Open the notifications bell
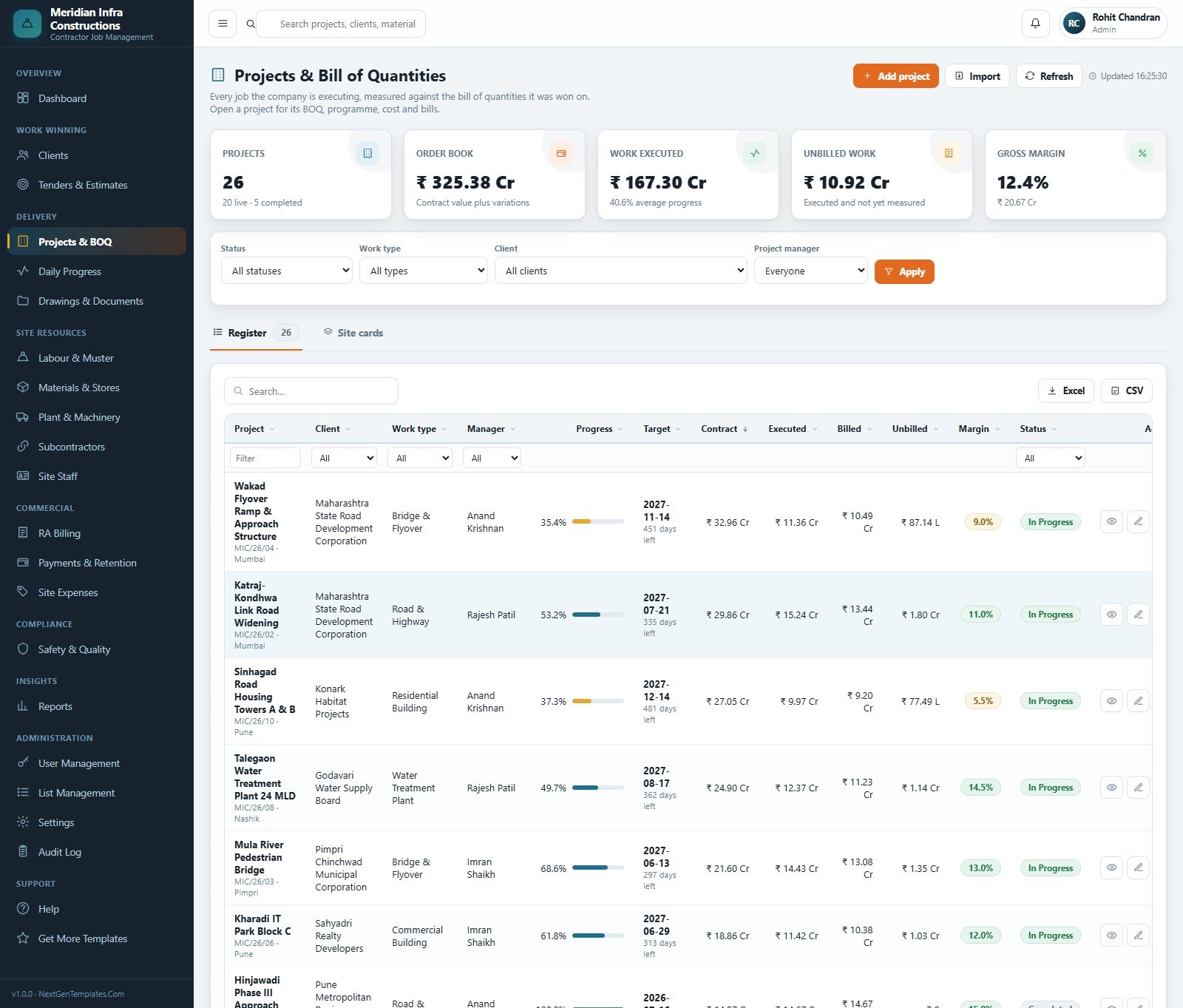 (1035, 24)
